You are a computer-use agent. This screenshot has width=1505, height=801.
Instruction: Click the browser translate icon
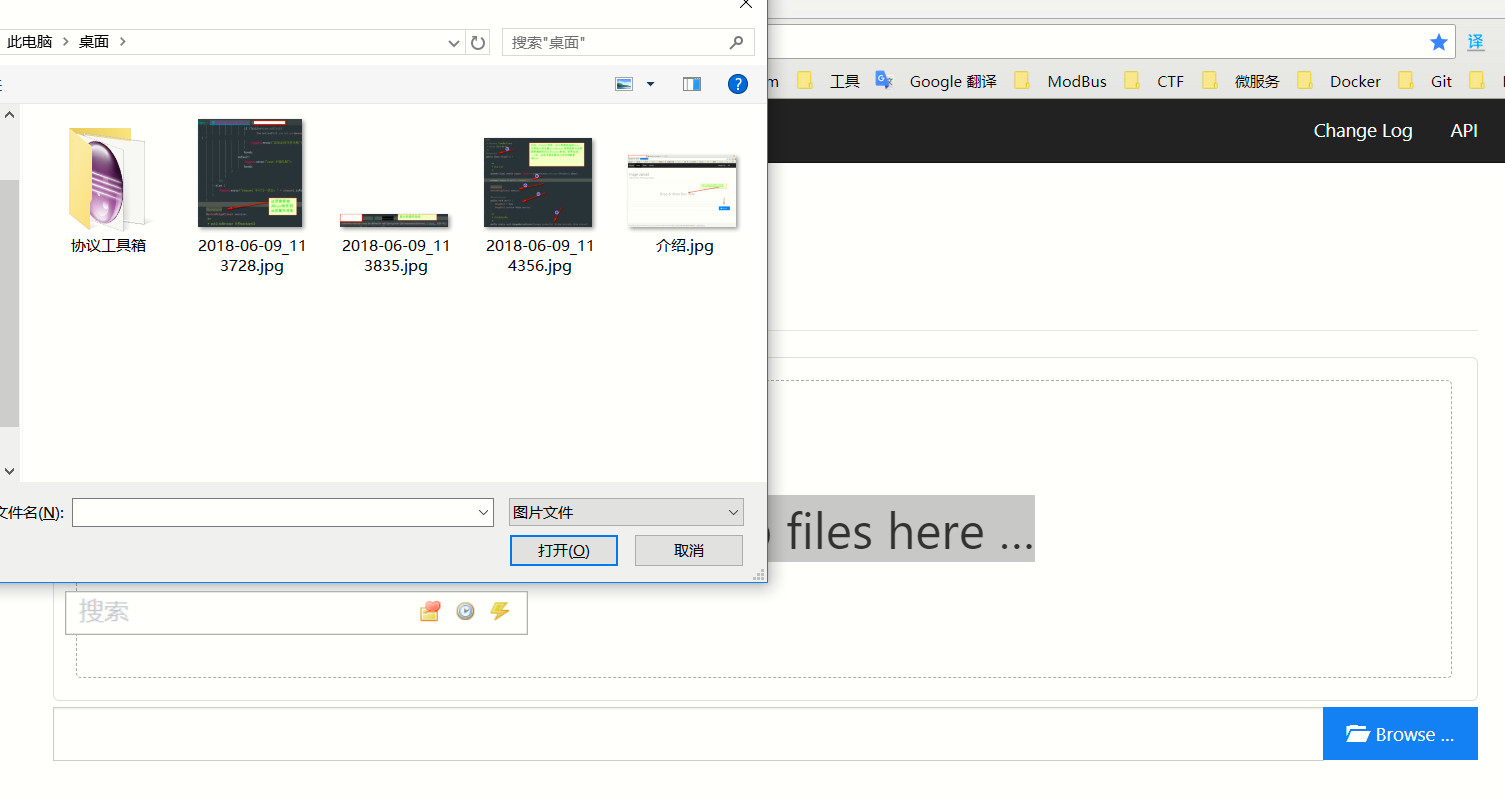(x=1476, y=42)
